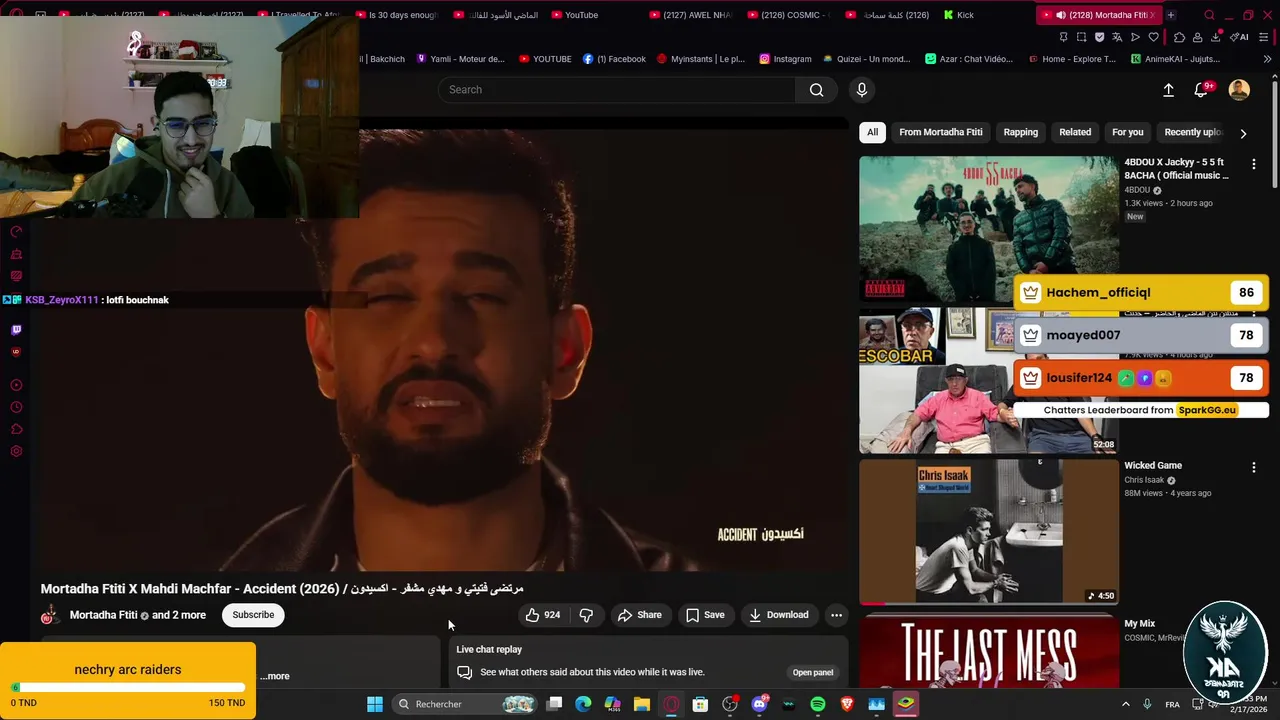Open options menu for 4BDOU X Jackyy video
The image size is (1280, 720).
point(1254,164)
